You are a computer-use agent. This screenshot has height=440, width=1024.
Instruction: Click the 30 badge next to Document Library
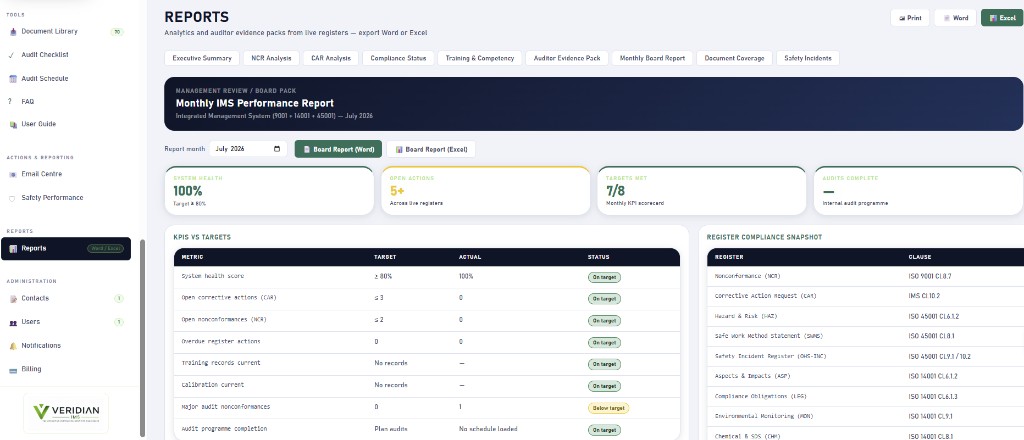(x=117, y=31)
